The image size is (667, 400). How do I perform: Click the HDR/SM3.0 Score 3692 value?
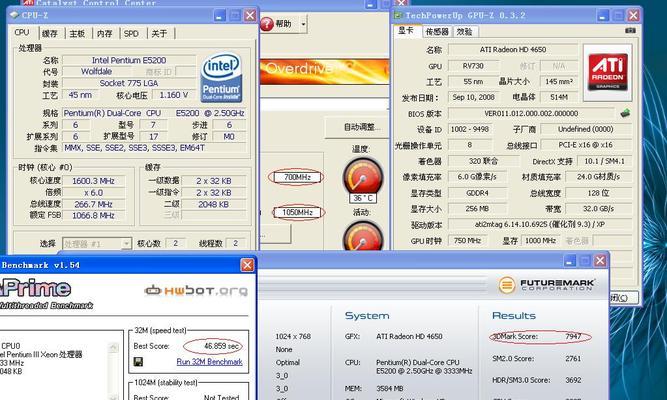[x=573, y=380]
